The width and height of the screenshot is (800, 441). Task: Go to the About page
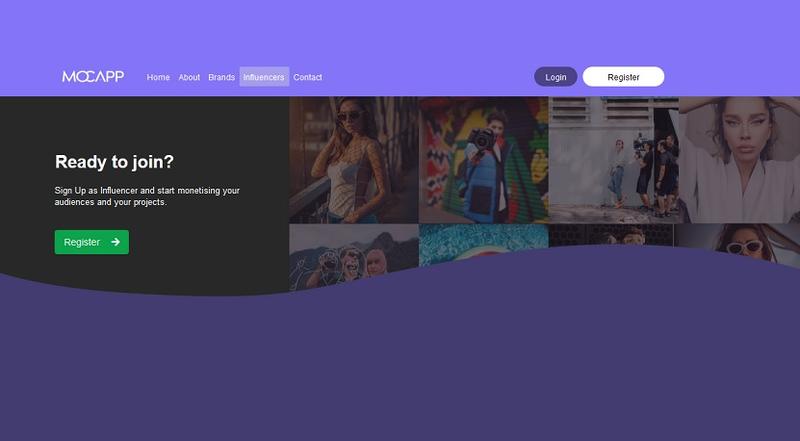tap(189, 77)
